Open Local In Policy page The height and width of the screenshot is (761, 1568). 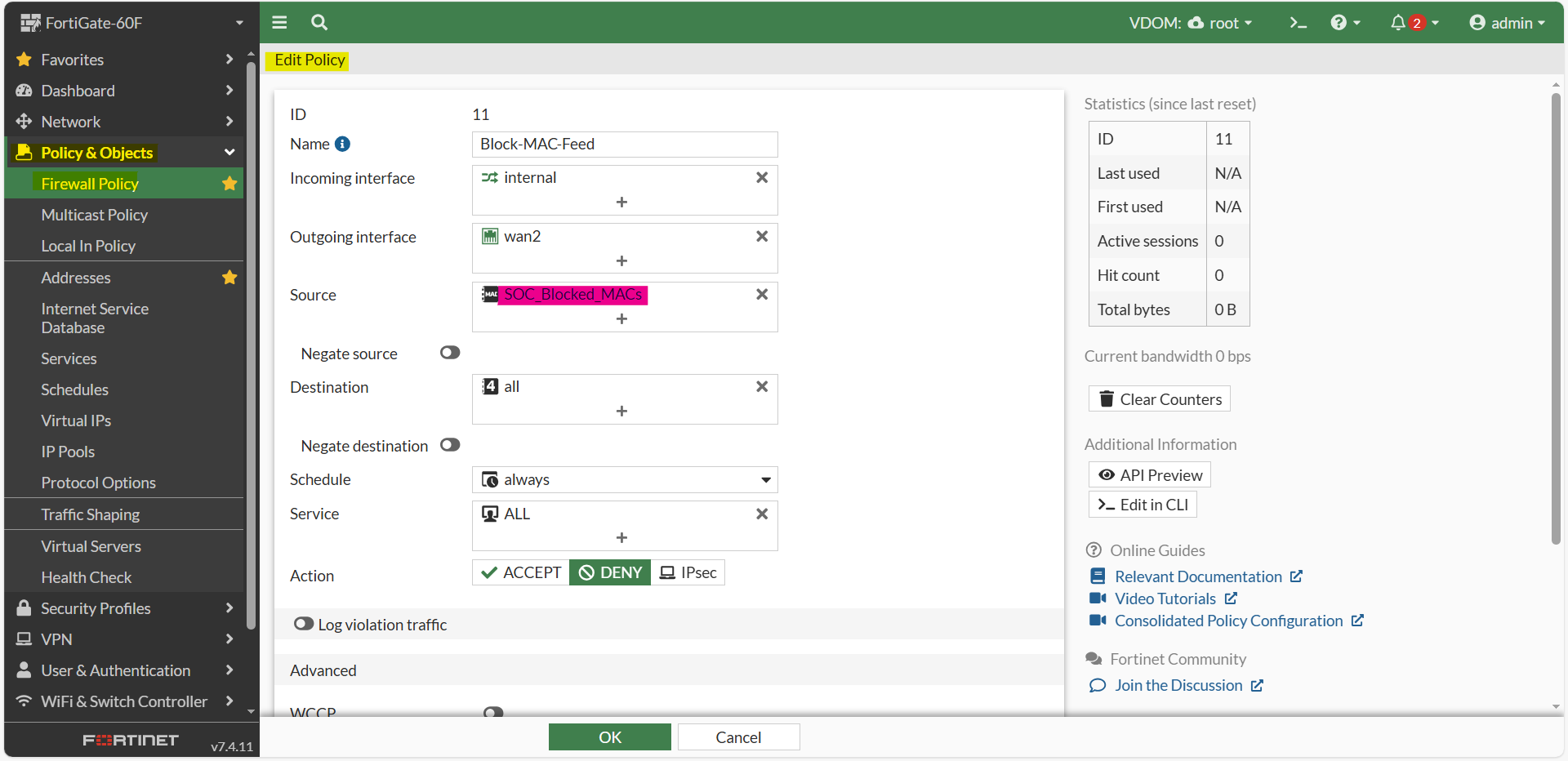pos(88,246)
